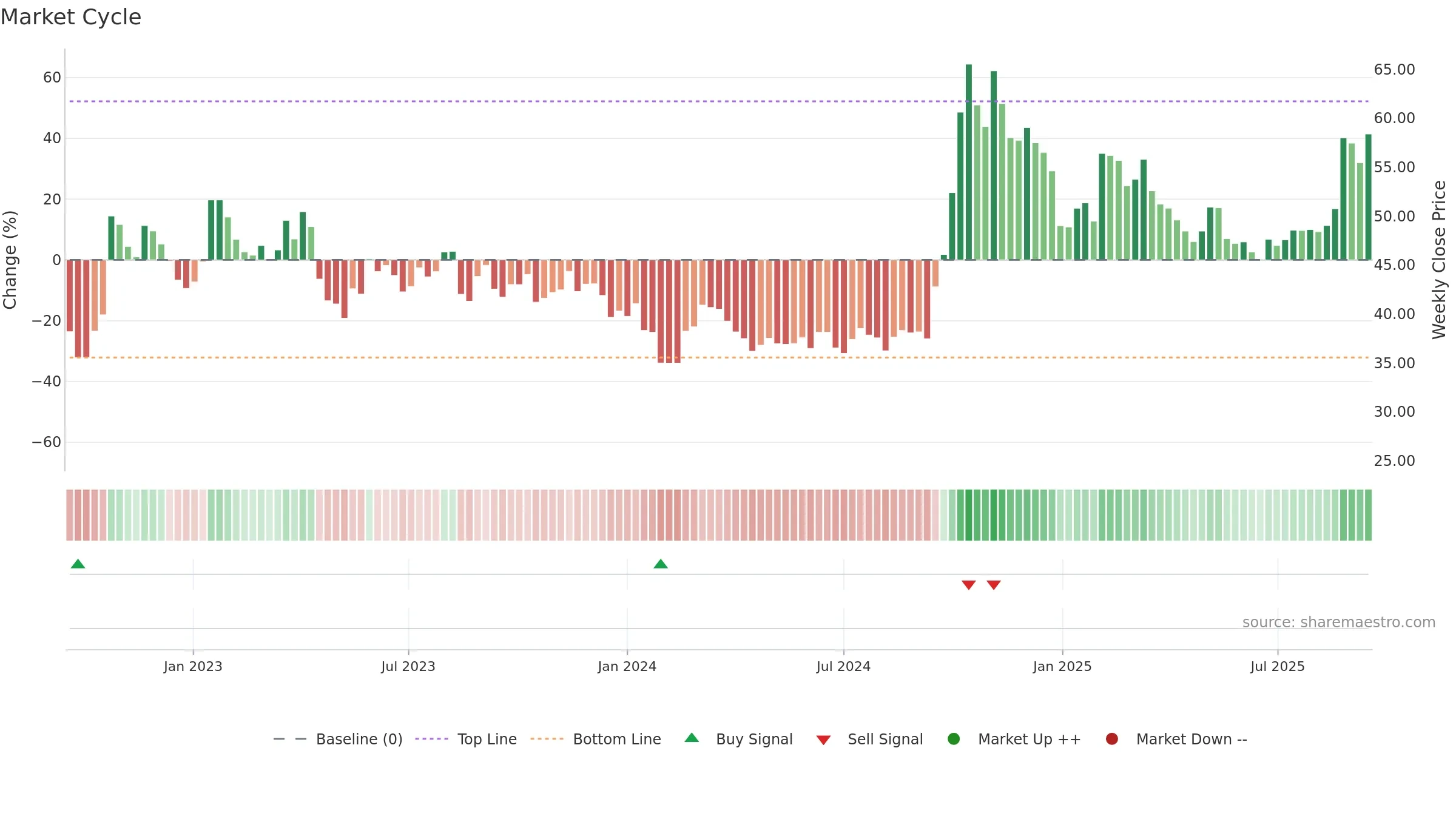The image size is (1456, 819).
Task: Toggle the Market Up ++ legend entry
Action: click(x=1014, y=739)
